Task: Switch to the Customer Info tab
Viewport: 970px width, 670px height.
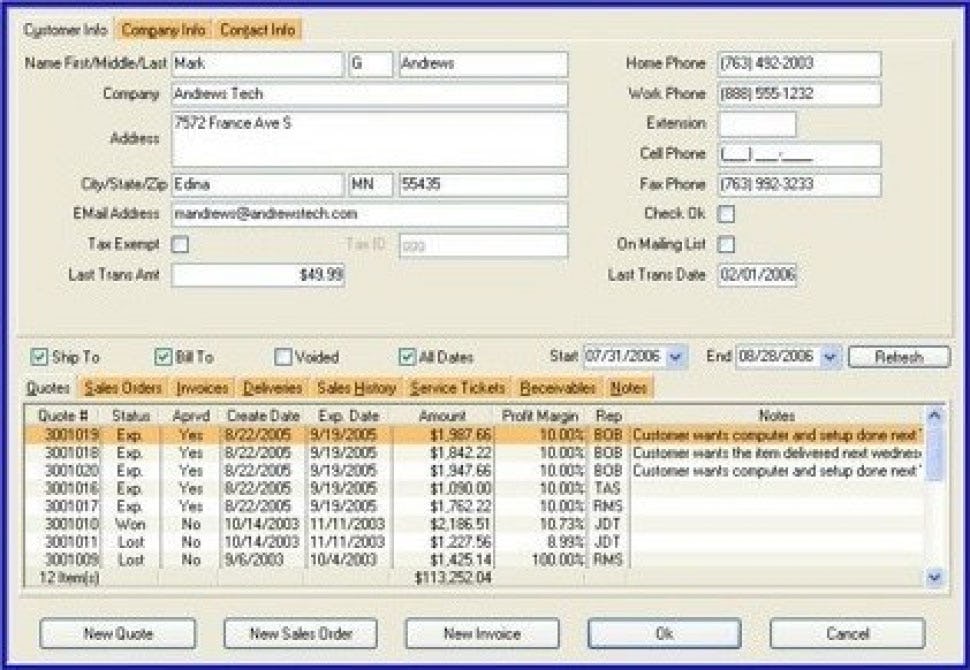Action: click(65, 30)
